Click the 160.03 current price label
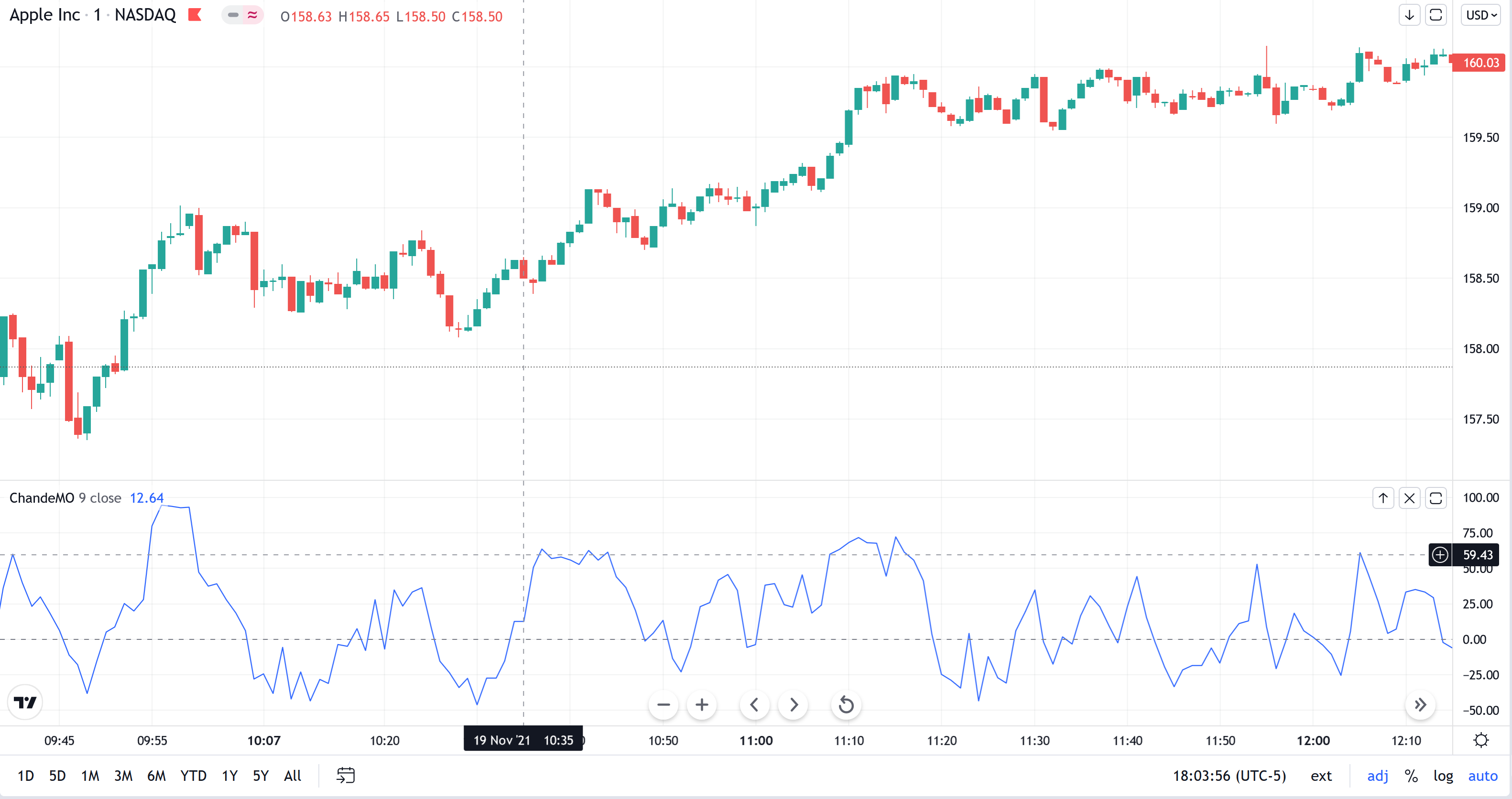This screenshot has width=1512, height=799. (x=1479, y=63)
